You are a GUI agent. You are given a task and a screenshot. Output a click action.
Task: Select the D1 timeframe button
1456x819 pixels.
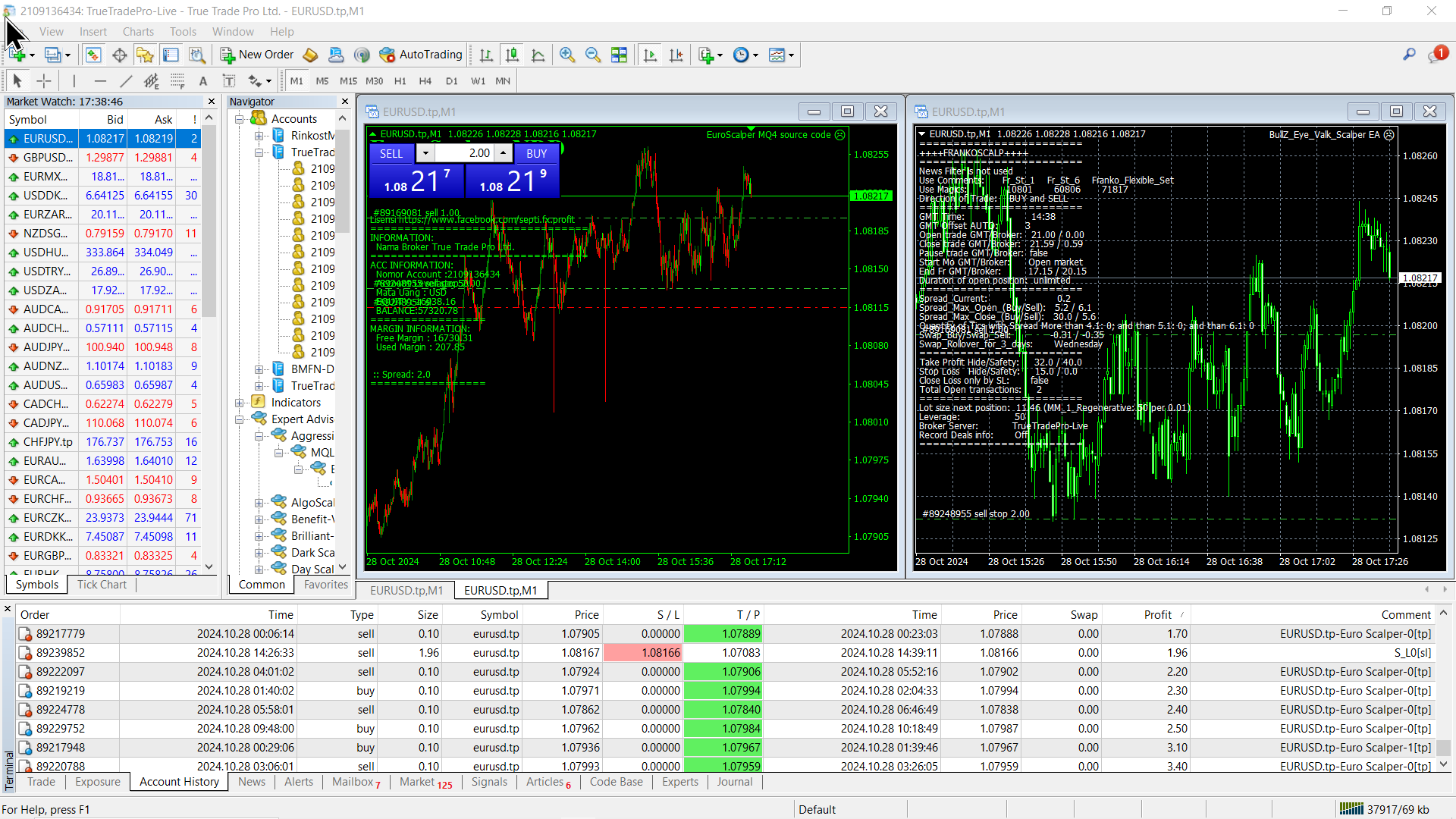pyautogui.click(x=452, y=80)
